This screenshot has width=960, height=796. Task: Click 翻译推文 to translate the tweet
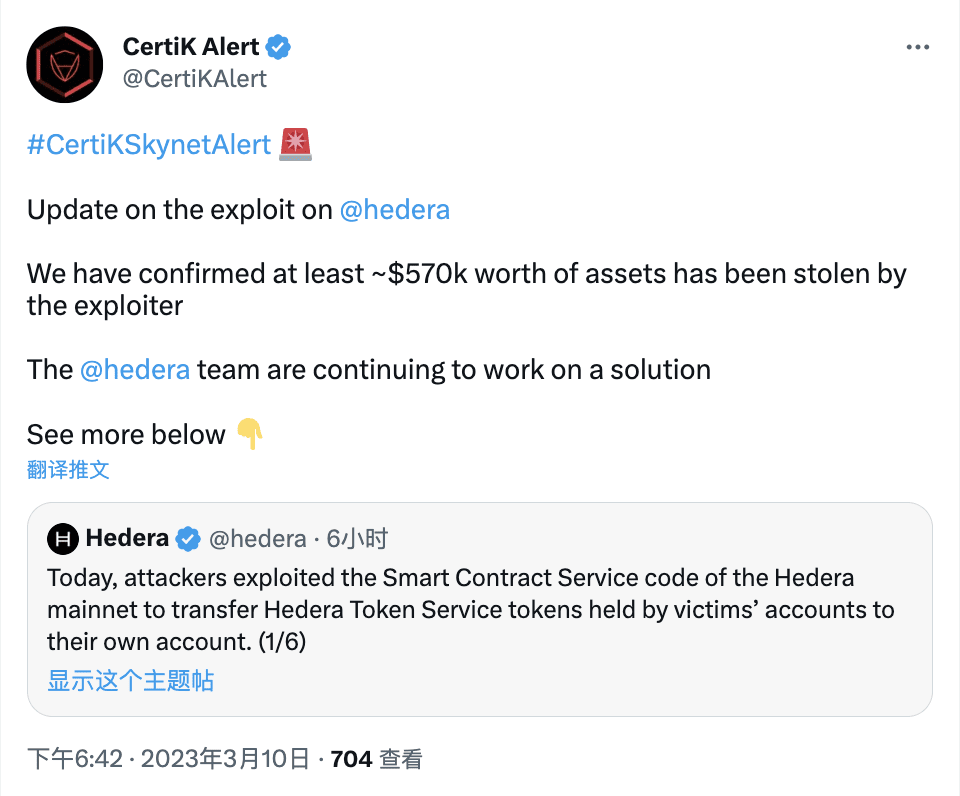(x=68, y=469)
